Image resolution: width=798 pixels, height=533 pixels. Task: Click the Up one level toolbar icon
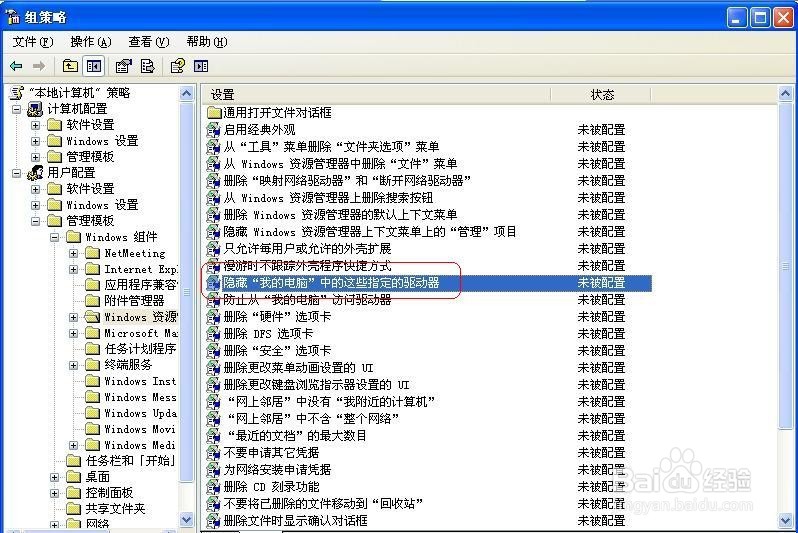click(x=70, y=66)
